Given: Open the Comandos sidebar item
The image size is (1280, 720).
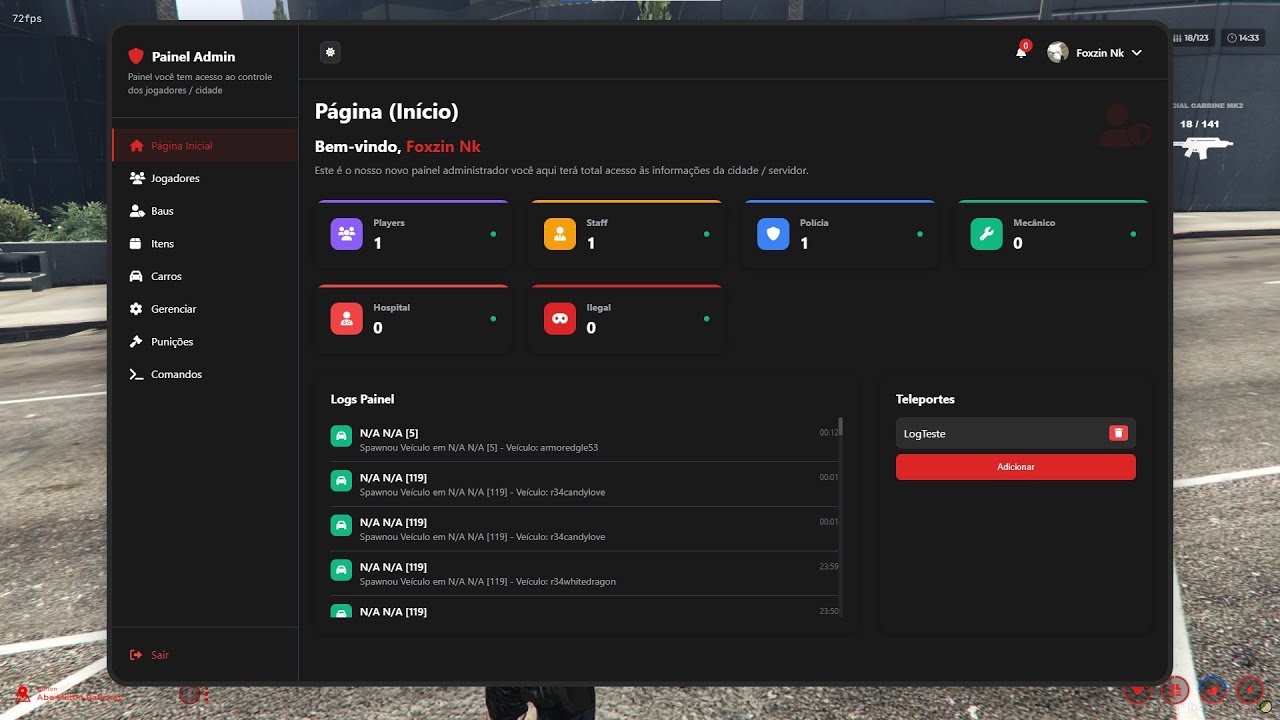Looking at the screenshot, I should coord(205,374).
